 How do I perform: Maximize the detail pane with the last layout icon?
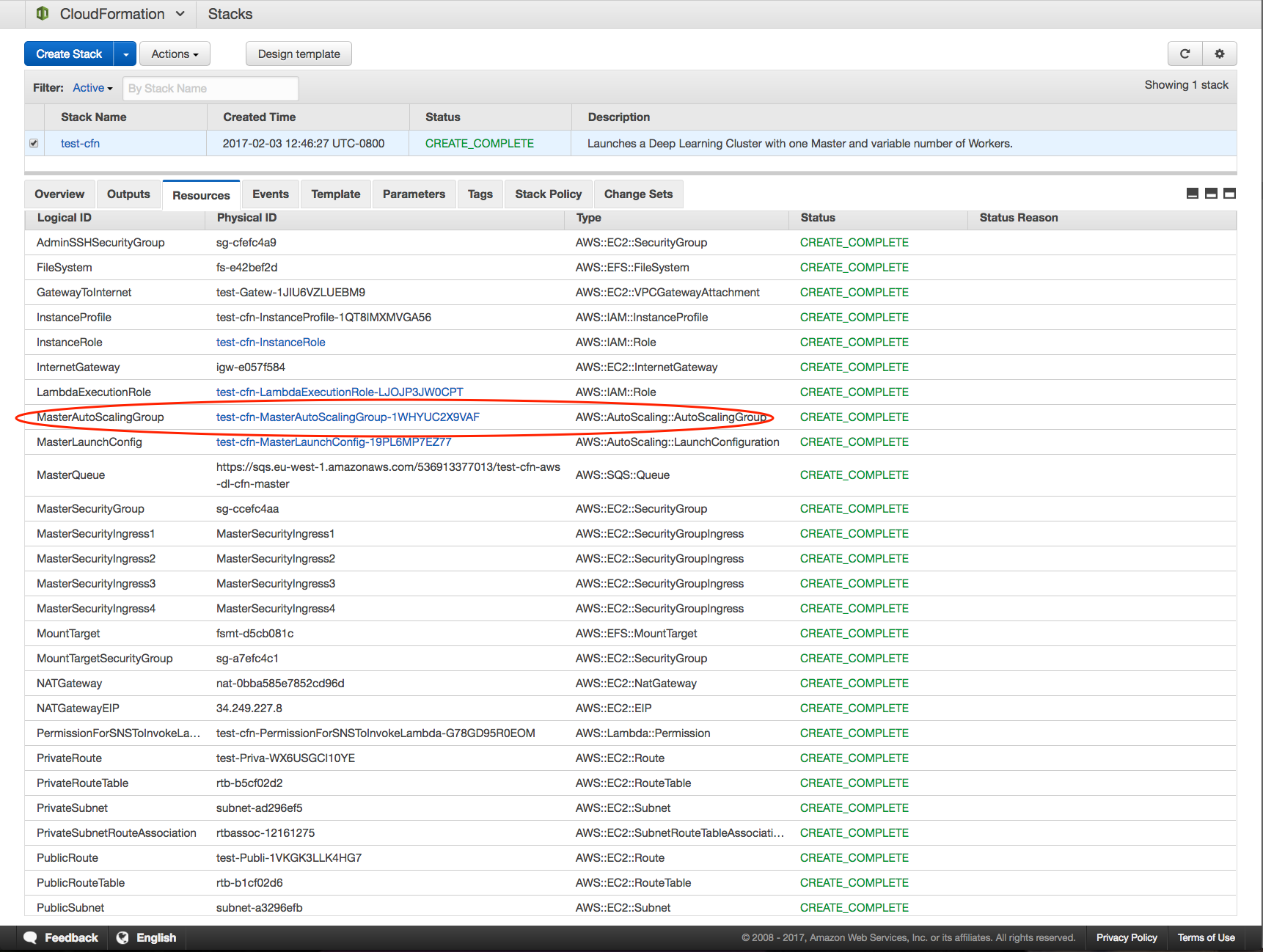click(x=1230, y=194)
